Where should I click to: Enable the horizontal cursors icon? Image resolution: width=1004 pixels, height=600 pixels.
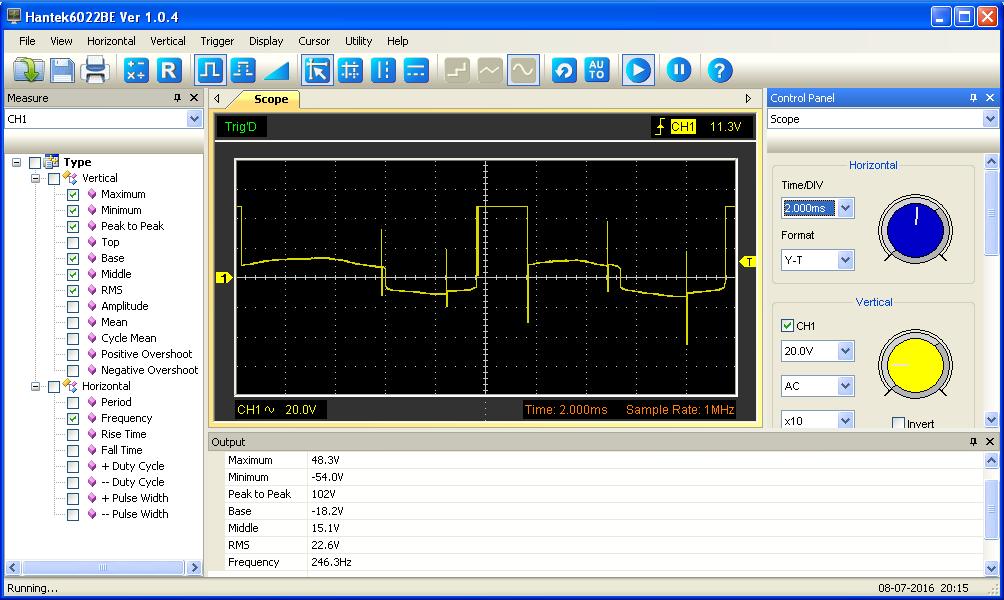[416, 70]
